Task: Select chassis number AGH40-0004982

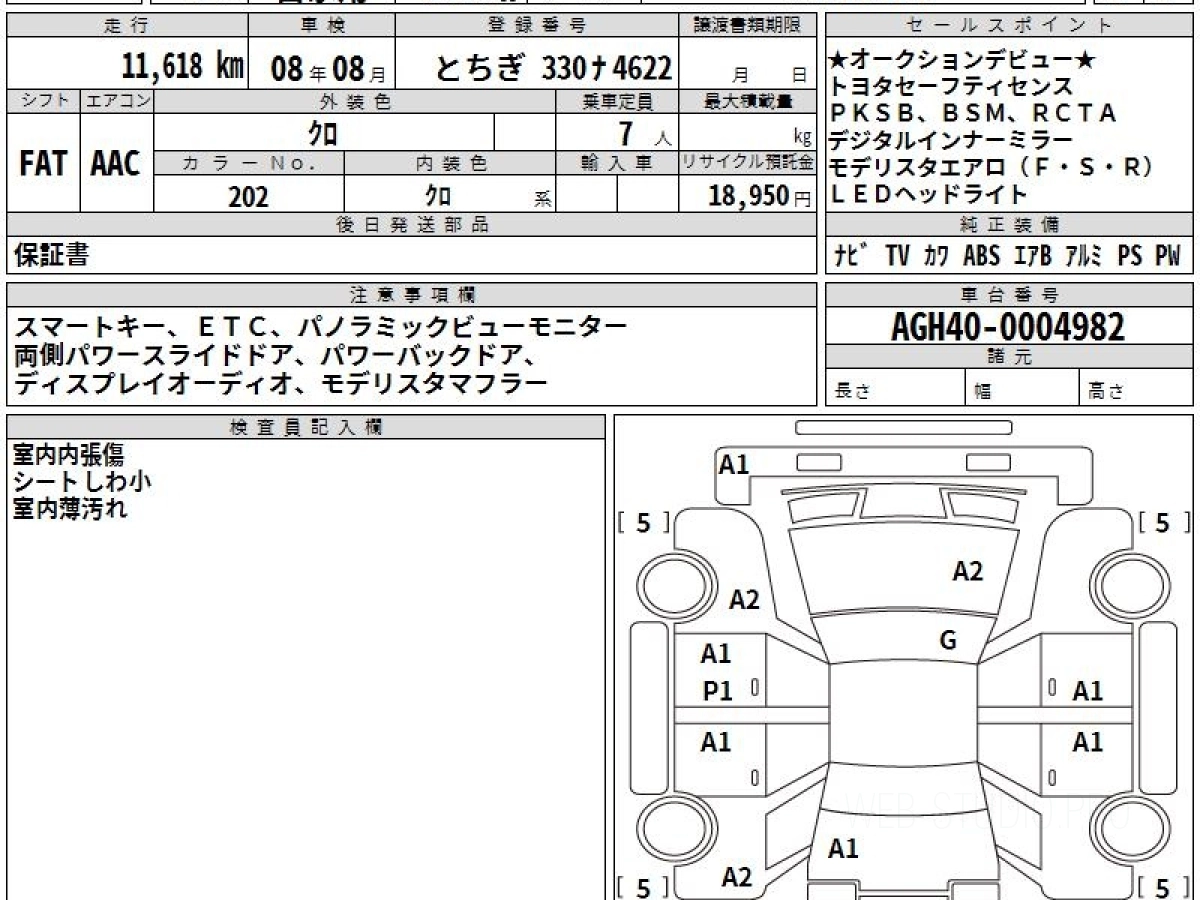Action: pyautogui.click(x=1008, y=327)
